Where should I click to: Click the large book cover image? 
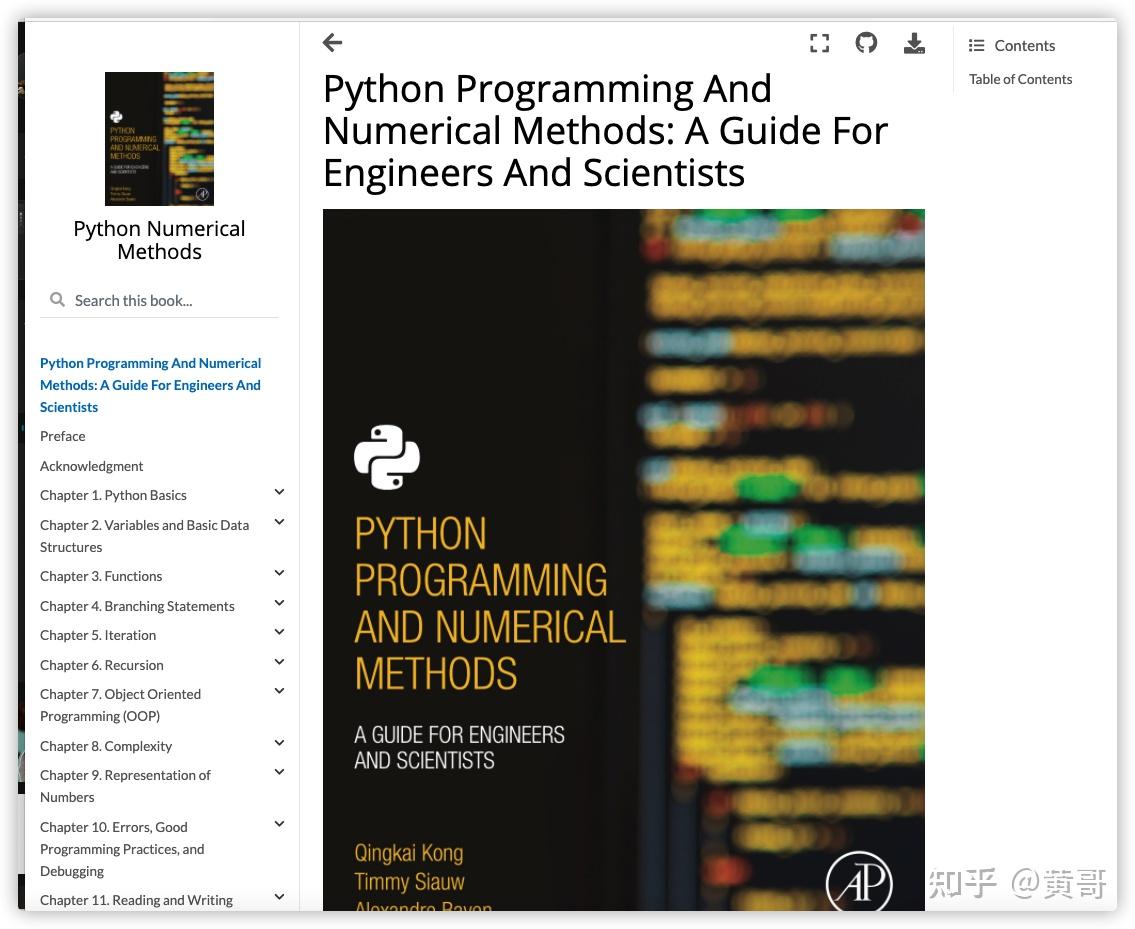tap(623, 559)
